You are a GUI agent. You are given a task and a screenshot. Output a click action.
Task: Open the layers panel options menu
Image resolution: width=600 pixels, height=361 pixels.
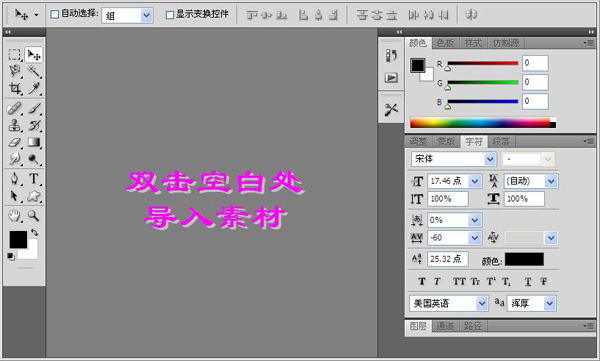[589, 326]
